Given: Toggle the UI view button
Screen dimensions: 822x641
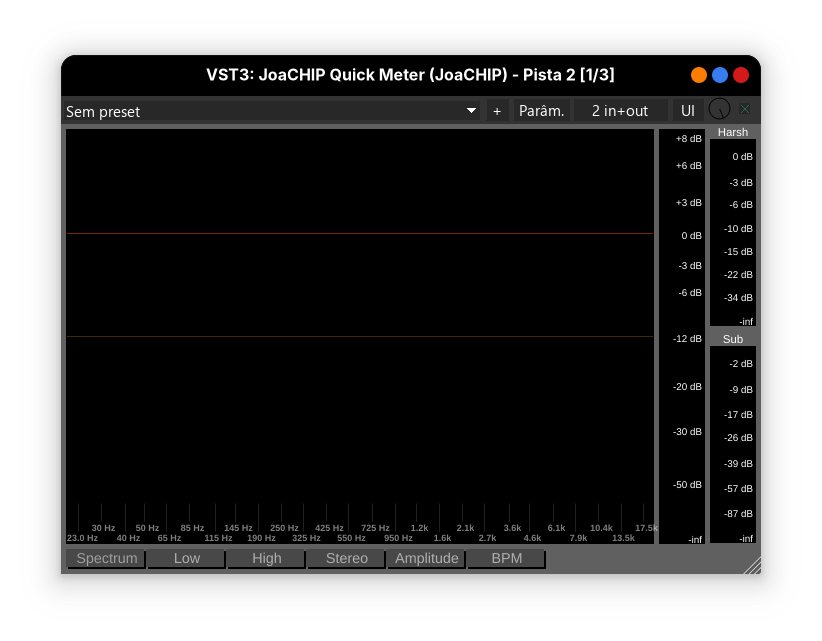Looking at the screenshot, I should click(x=688, y=111).
